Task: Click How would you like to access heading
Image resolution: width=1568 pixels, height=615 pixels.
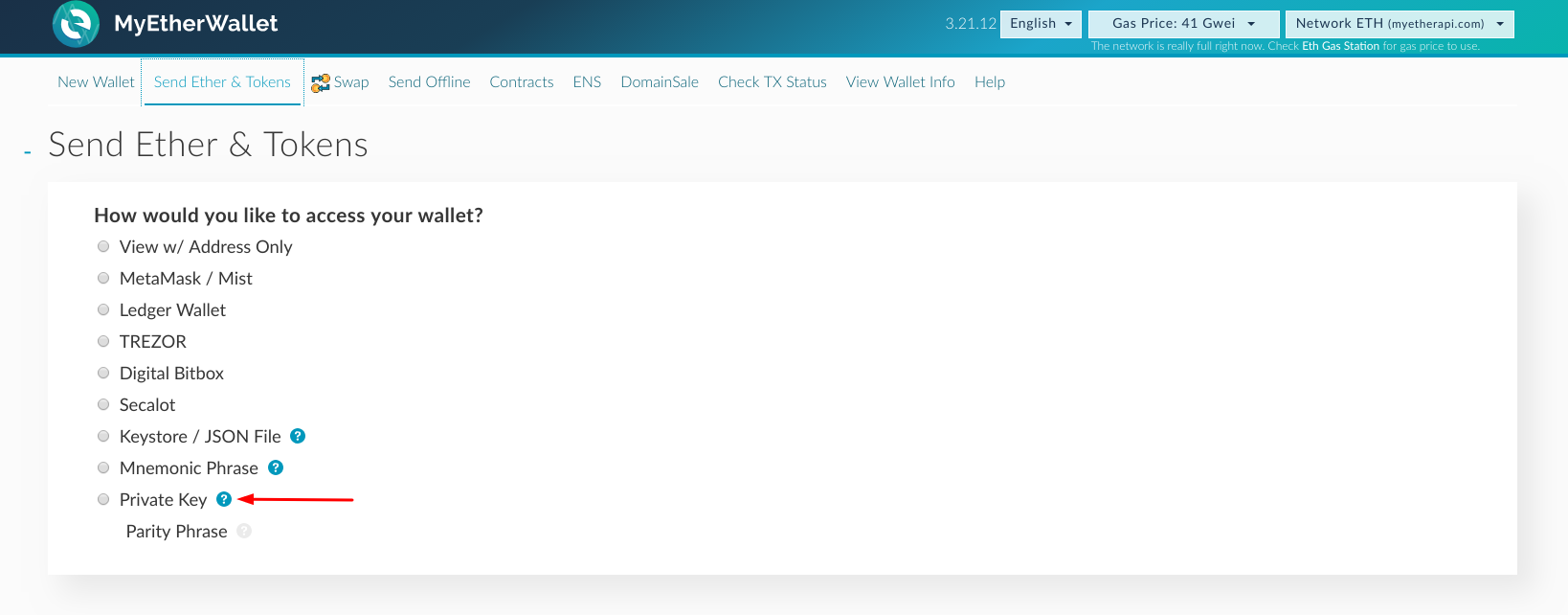Action: pyautogui.click(x=288, y=216)
